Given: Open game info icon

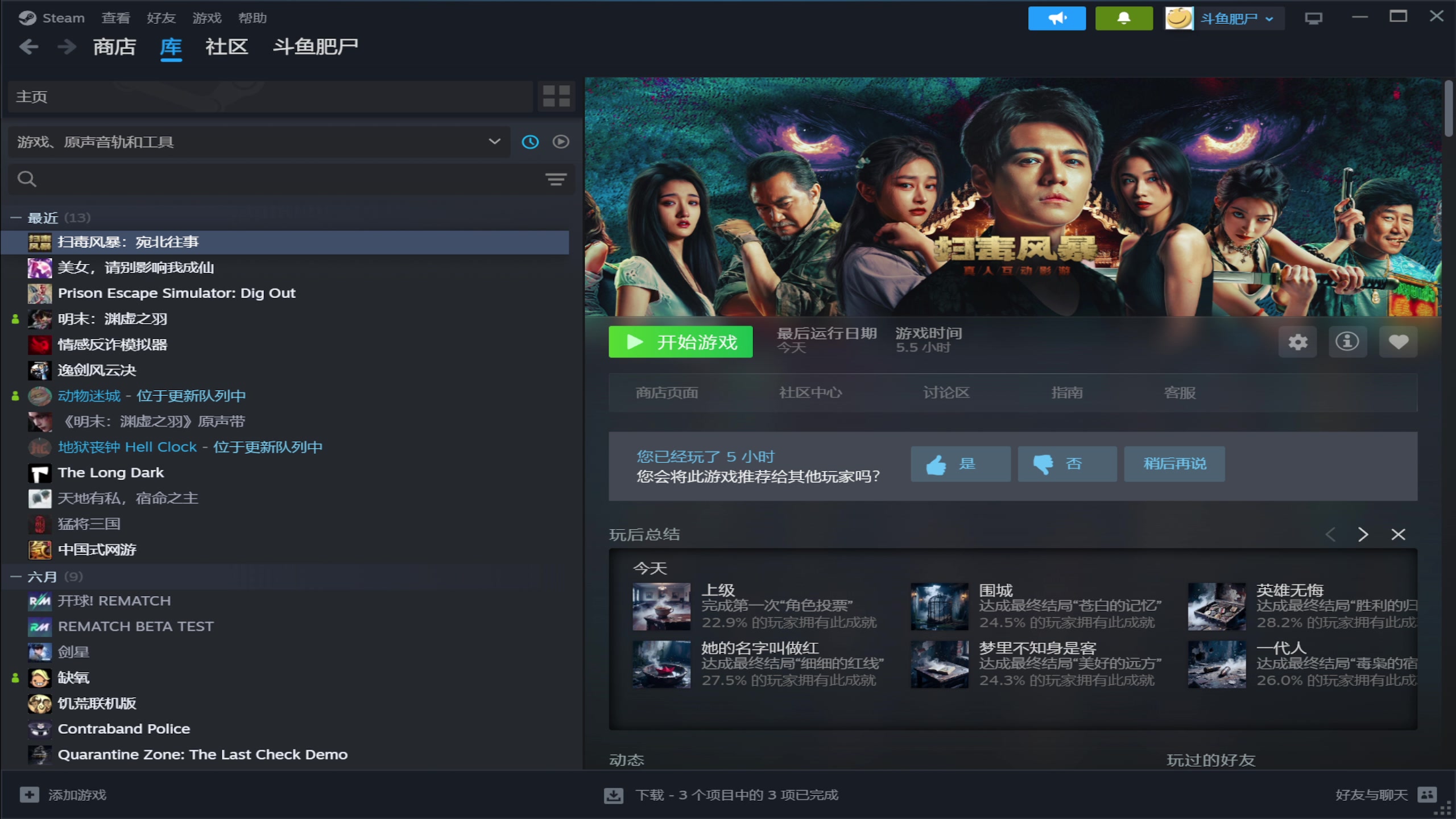Looking at the screenshot, I should pyautogui.click(x=1347, y=342).
